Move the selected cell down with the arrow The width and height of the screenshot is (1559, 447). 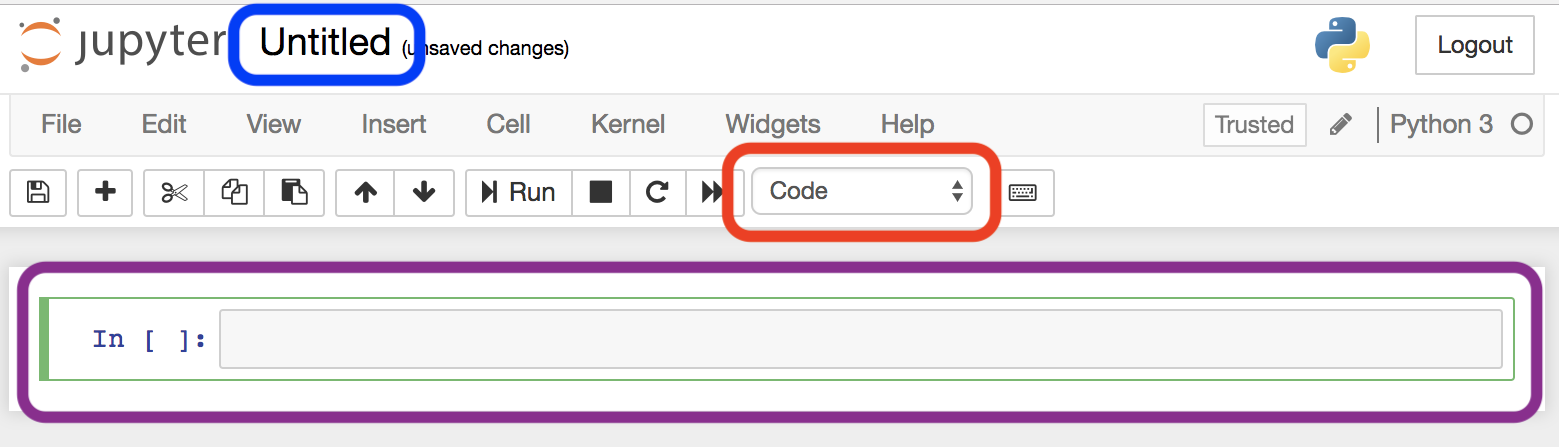click(x=424, y=192)
